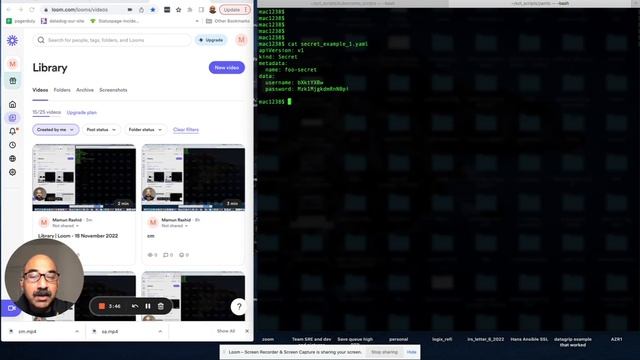Click the reactions count on cm video
The width and height of the screenshot is (640, 360).
tap(184, 255)
